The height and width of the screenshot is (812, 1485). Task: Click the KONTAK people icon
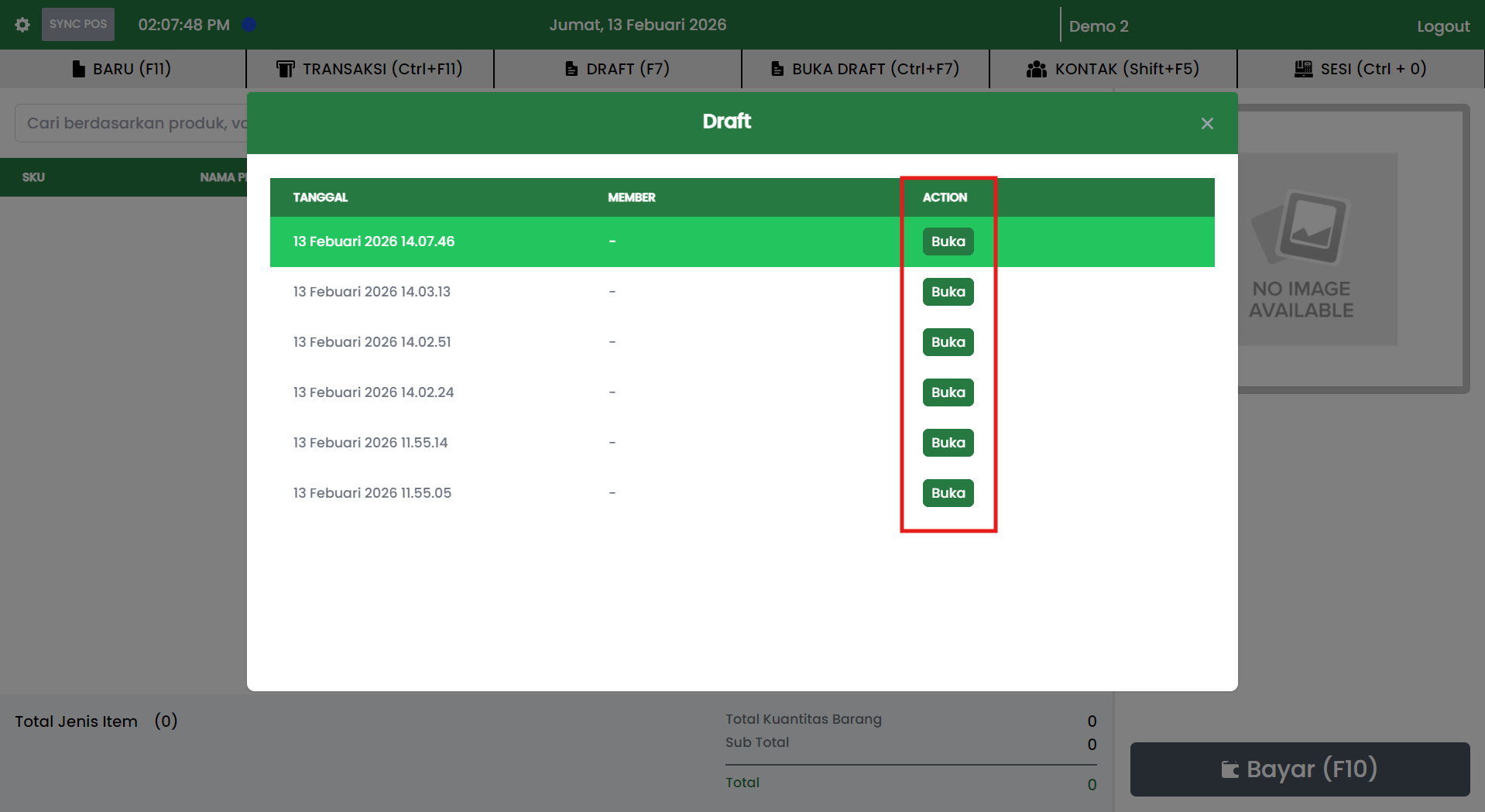1036,69
